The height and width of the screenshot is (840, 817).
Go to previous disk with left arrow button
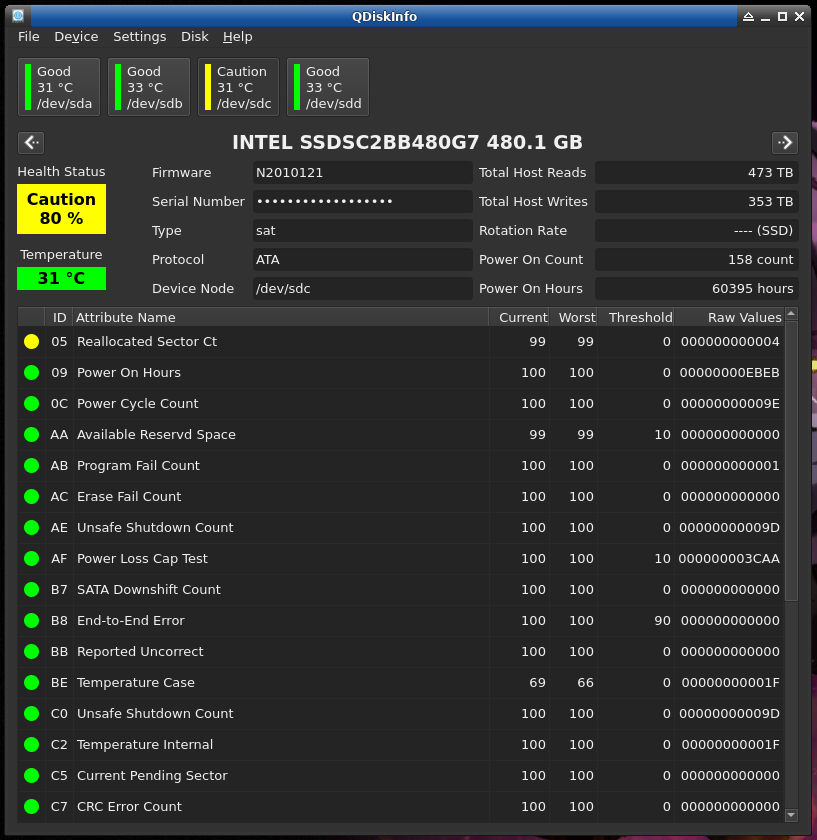pyautogui.click(x=31, y=142)
